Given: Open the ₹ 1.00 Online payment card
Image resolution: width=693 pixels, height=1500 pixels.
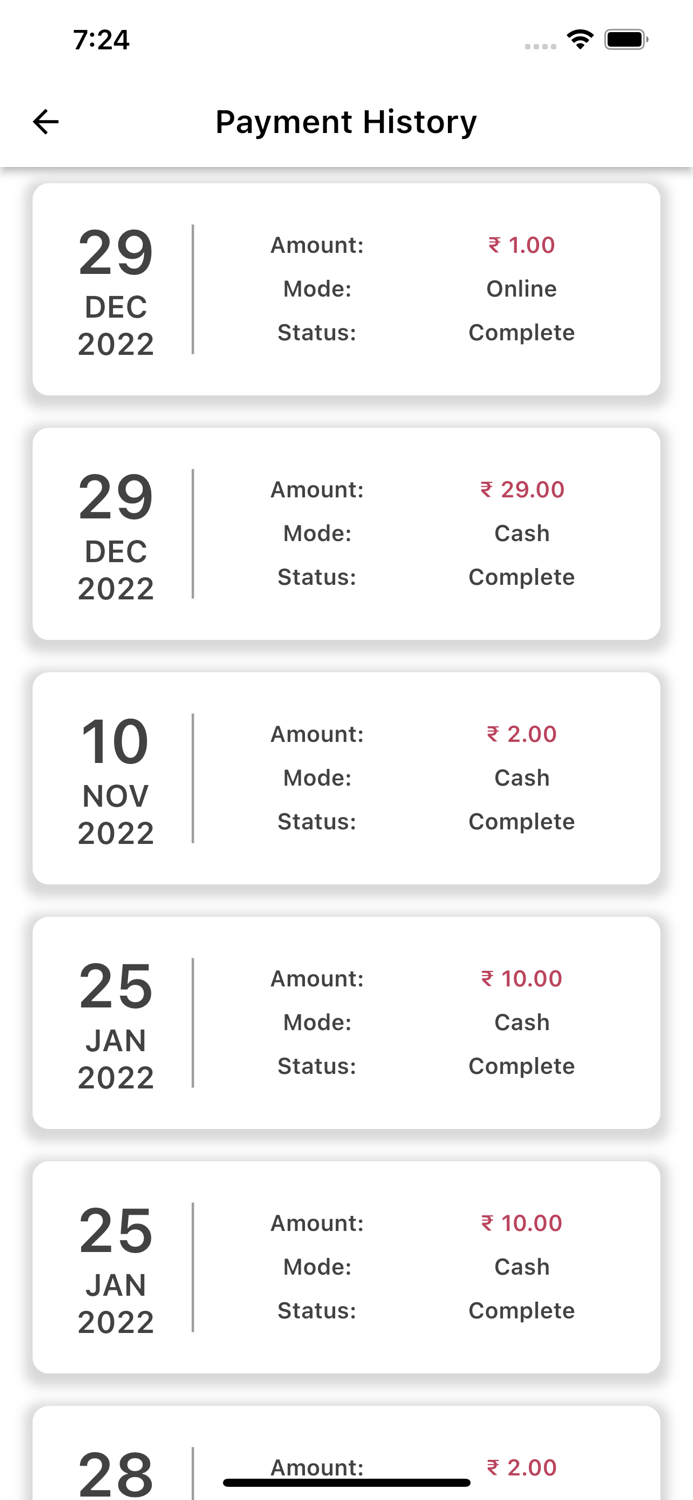Looking at the screenshot, I should (x=346, y=289).
